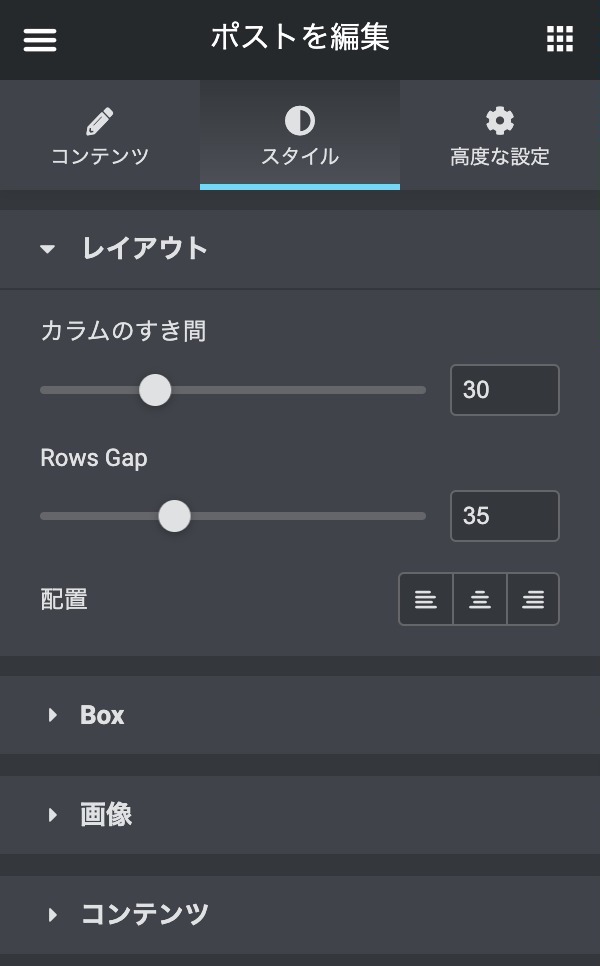Set 配置 to right align
Screen dimensions: 600x966
point(533,600)
